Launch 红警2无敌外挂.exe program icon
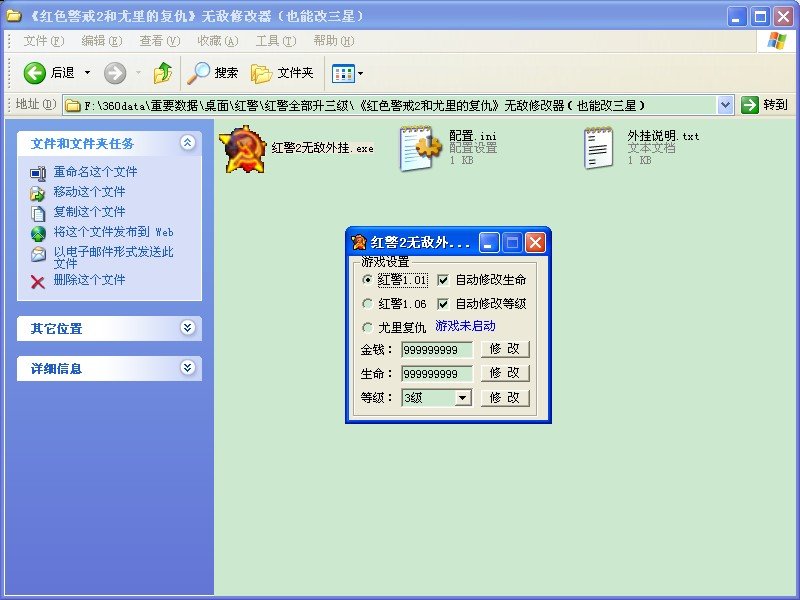800x600 pixels. [x=243, y=150]
